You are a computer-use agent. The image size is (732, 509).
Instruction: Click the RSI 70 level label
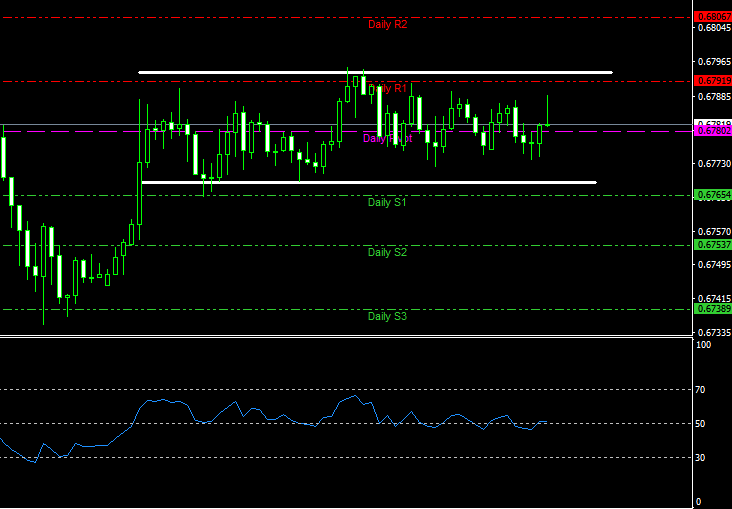pyautogui.click(x=700, y=389)
